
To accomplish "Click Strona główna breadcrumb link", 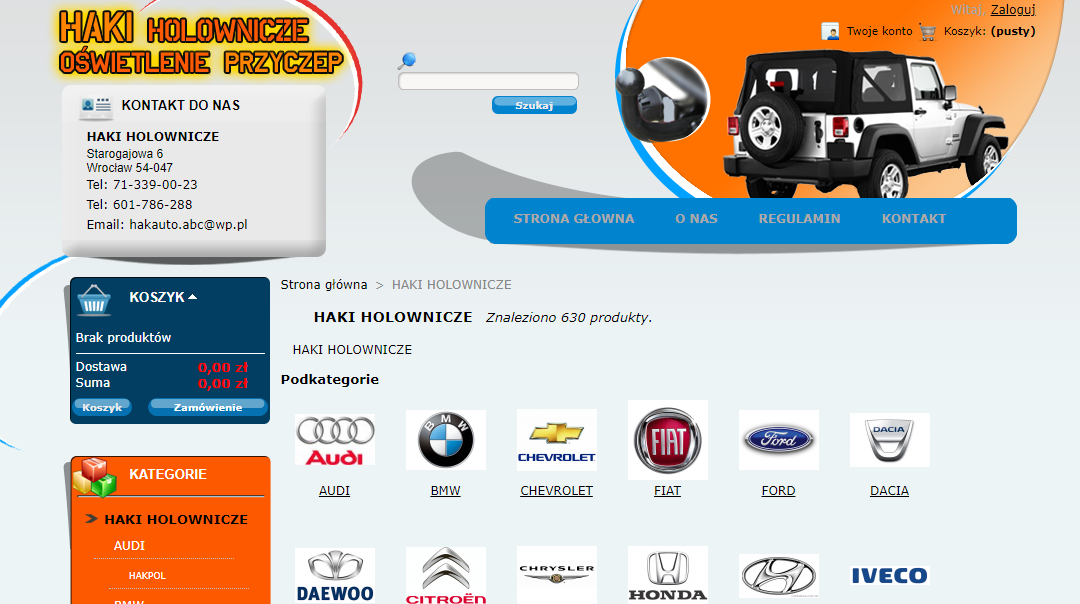I will pyautogui.click(x=324, y=284).
